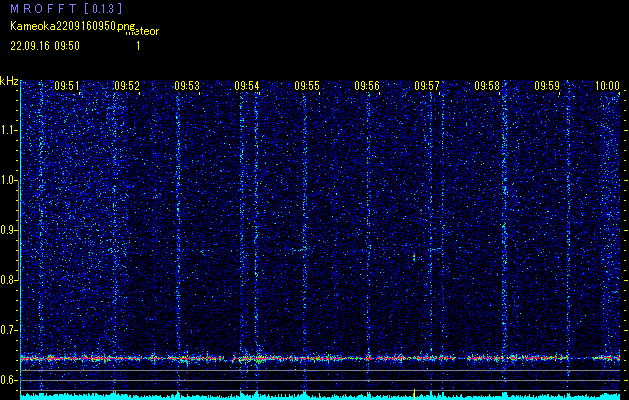
Task: Click the 0.7 kHz axis label
Action: 9,330
